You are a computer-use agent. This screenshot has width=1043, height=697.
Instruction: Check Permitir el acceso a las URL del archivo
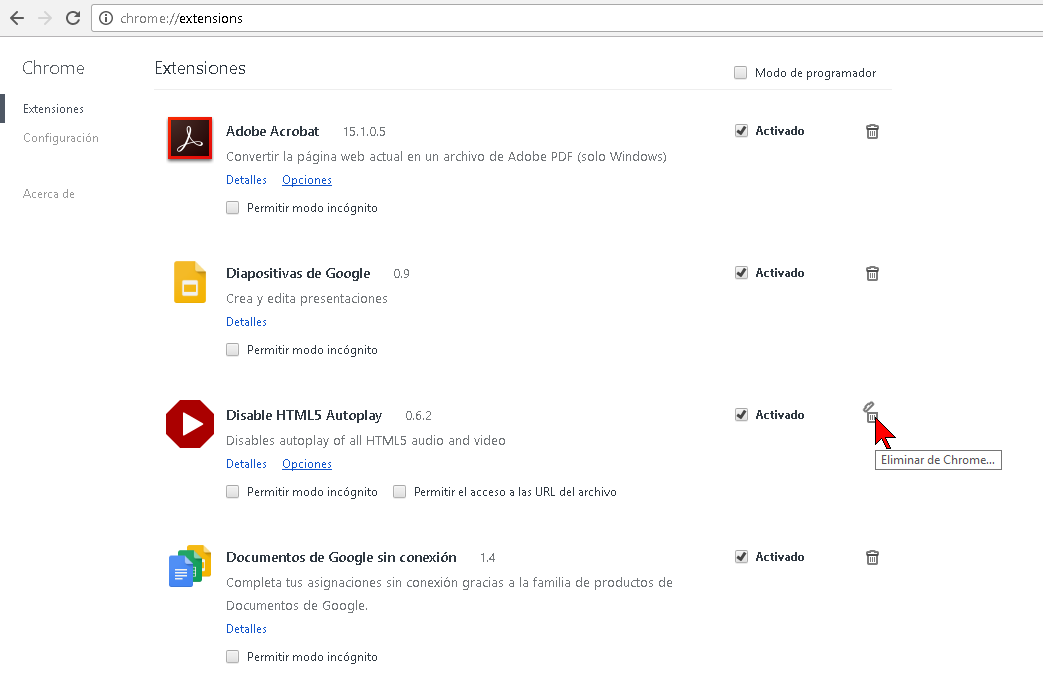click(399, 491)
